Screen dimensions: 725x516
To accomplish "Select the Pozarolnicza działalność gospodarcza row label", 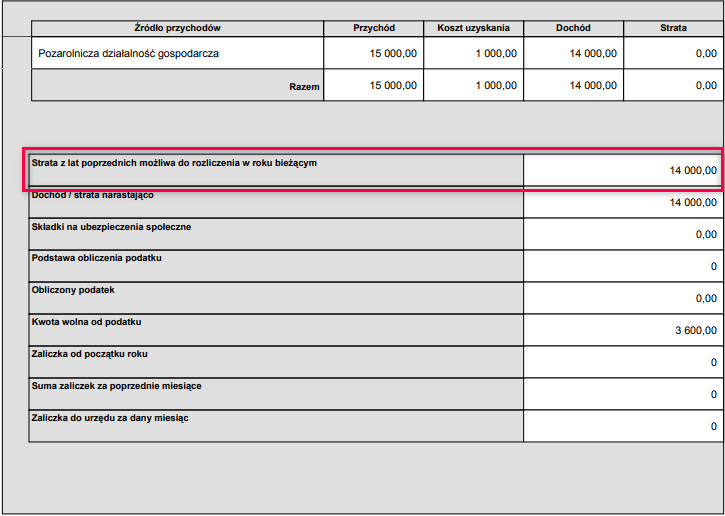I will pos(129,54).
